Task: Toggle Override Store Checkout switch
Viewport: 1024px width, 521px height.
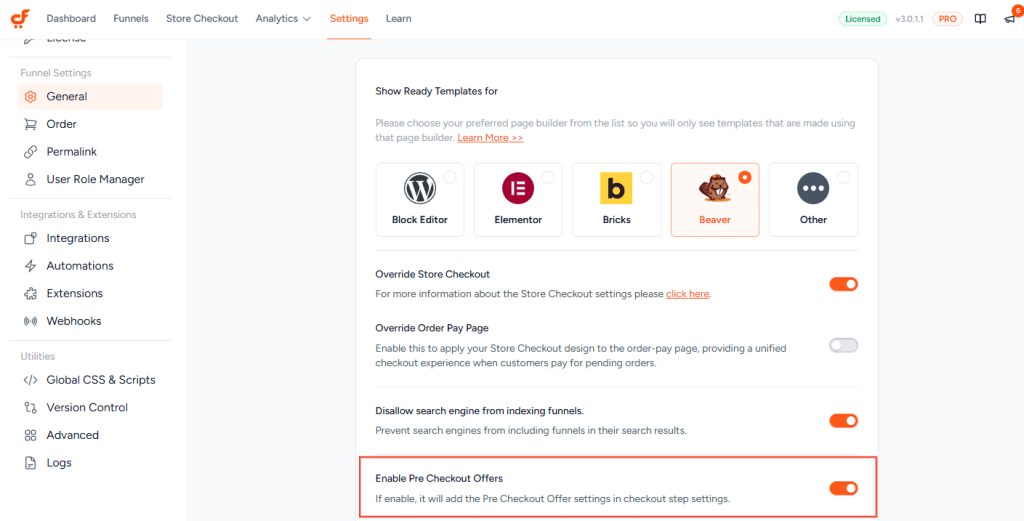Action: (x=843, y=284)
